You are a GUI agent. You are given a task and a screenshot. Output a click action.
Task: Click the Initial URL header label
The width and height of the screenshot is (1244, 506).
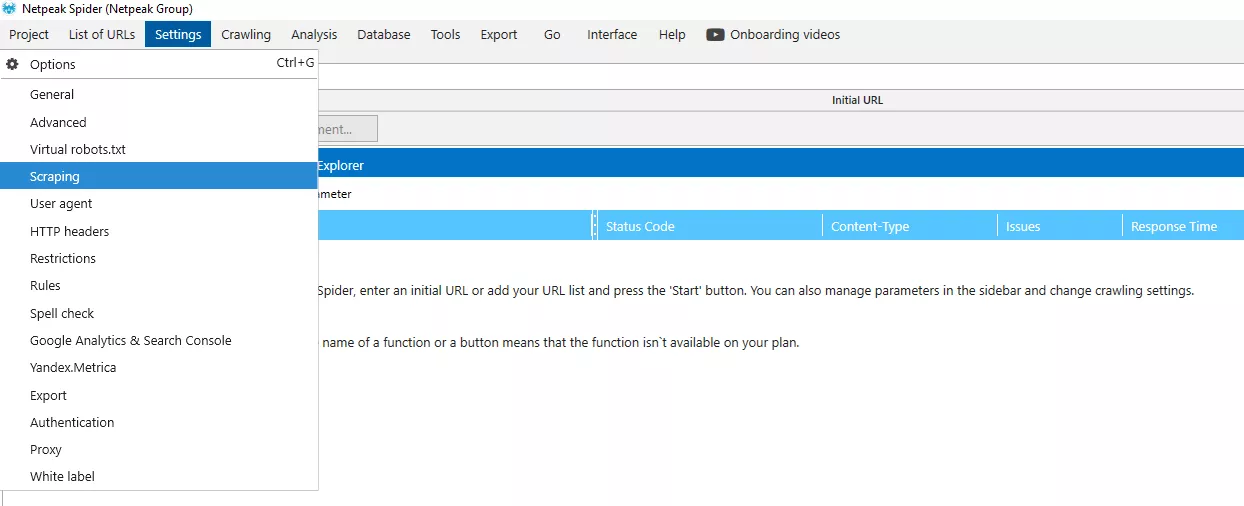click(857, 100)
